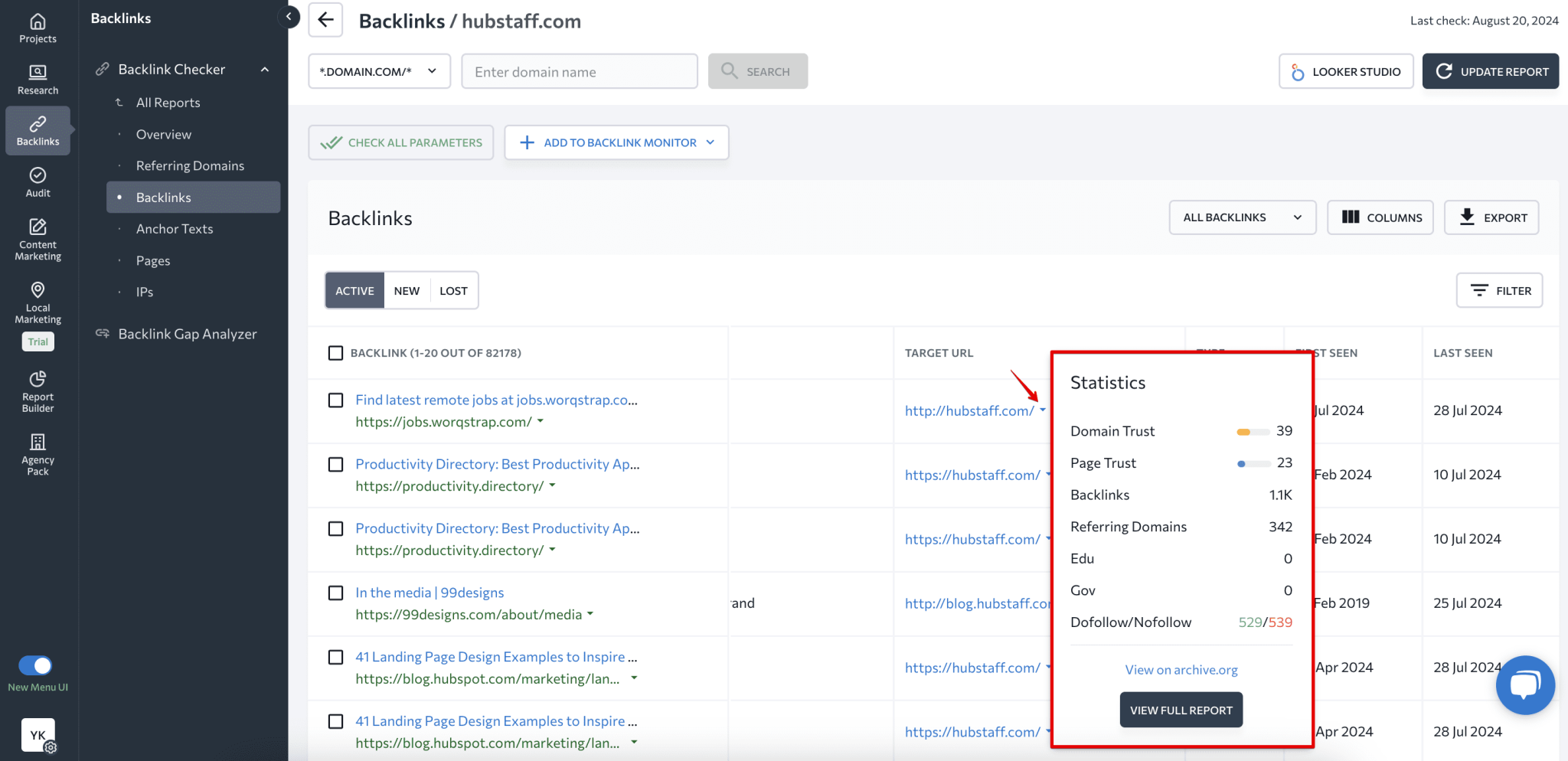Click View Full Report in the Statistics popup
Viewport: 1568px width, 761px height.
click(x=1181, y=710)
